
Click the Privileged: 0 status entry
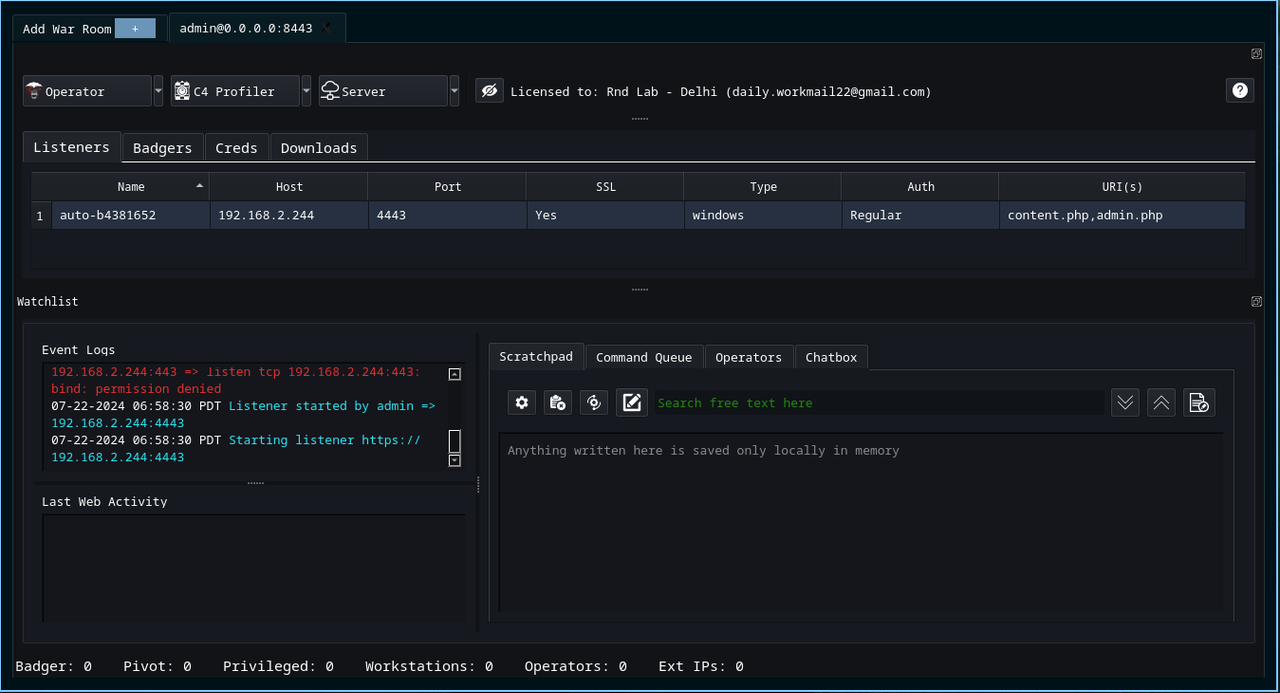[x=278, y=666]
